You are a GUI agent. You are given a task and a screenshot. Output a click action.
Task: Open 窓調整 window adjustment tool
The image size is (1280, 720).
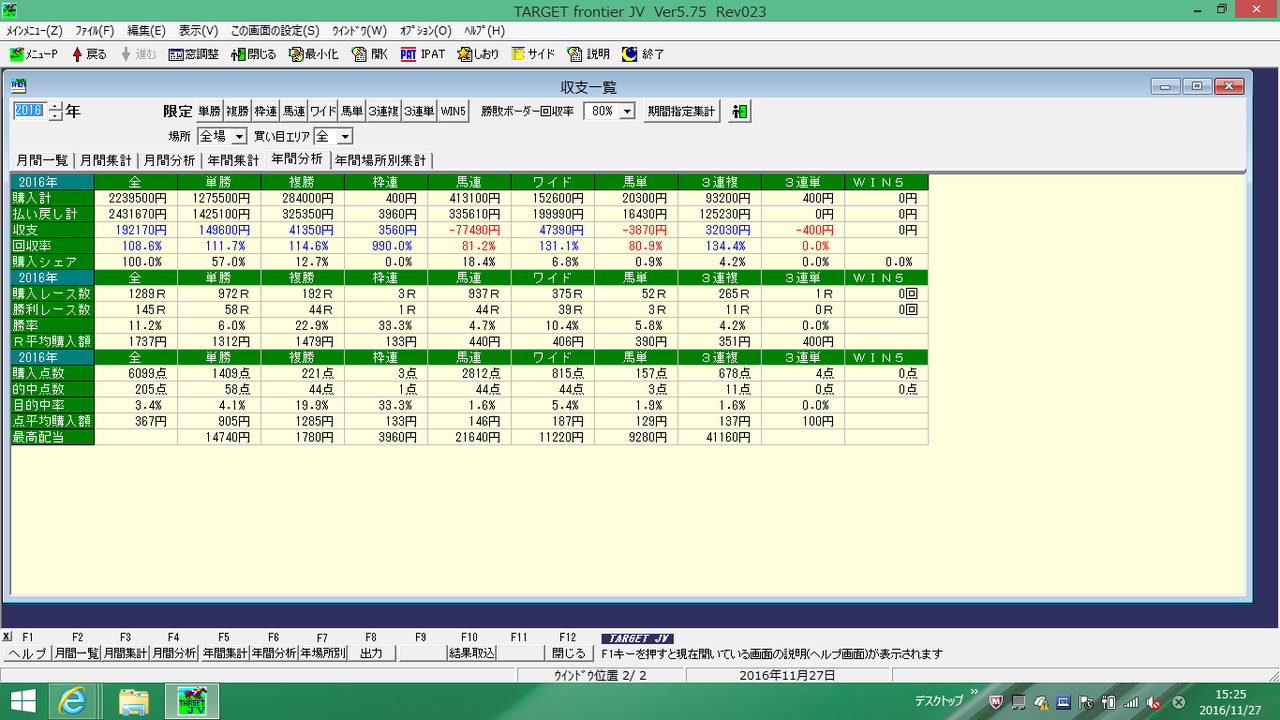point(193,54)
